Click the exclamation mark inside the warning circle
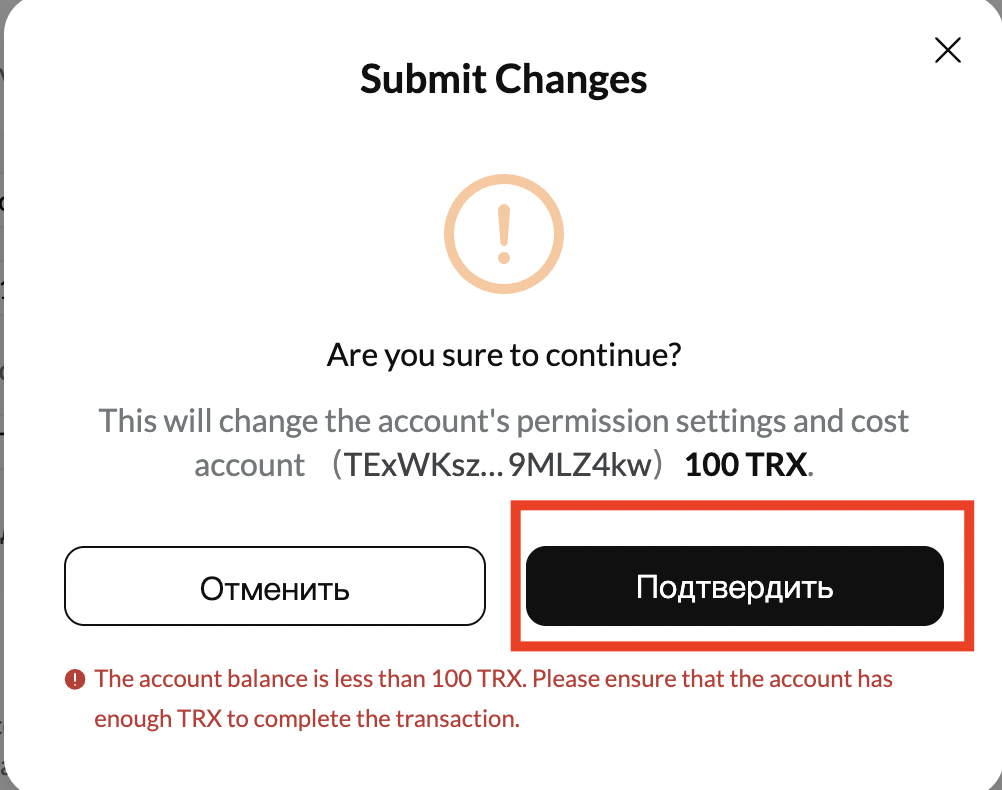Screen dimensions: 1002x790 503,233
